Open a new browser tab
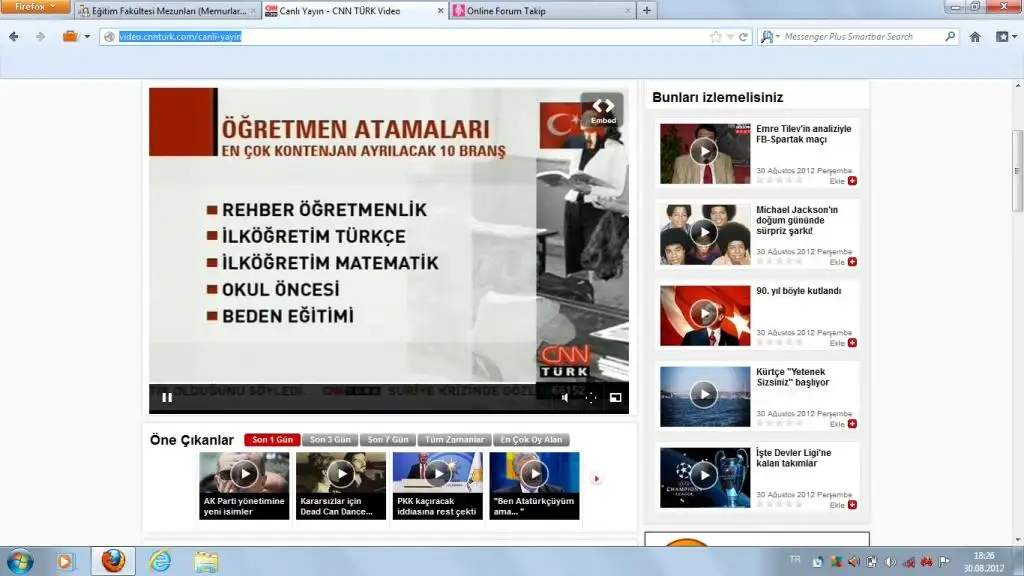1024x576 pixels. pyautogui.click(x=647, y=10)
